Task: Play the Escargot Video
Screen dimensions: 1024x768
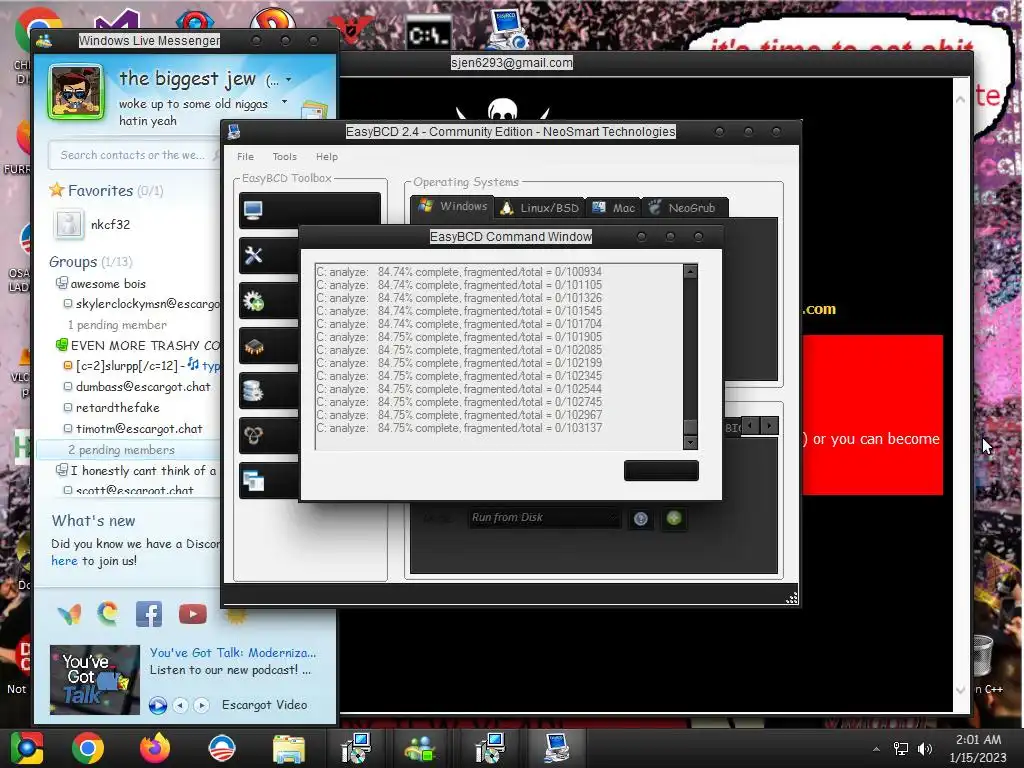Action: 157,705
